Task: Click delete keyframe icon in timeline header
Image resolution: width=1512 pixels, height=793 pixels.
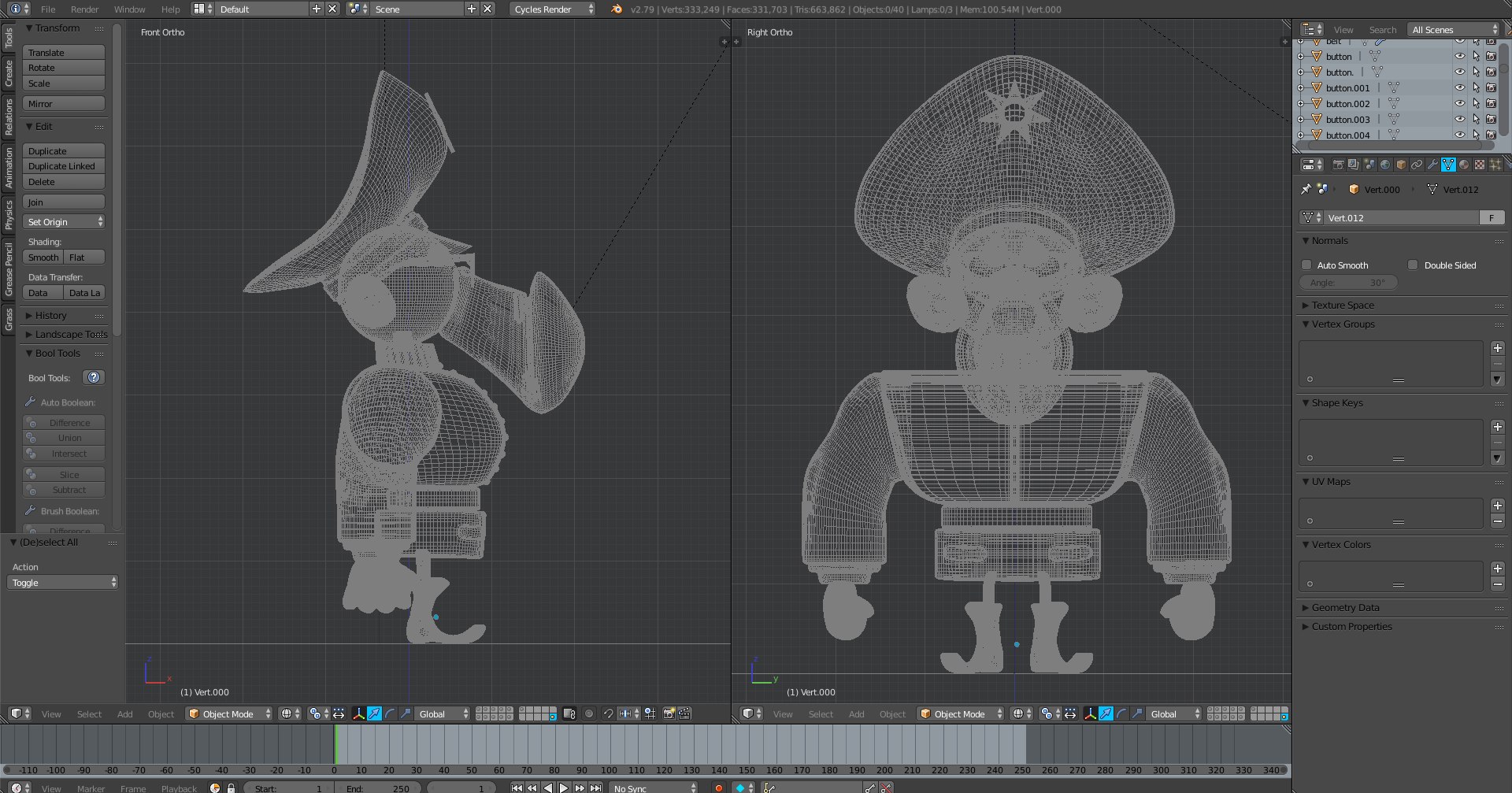Action: [886, 787]
